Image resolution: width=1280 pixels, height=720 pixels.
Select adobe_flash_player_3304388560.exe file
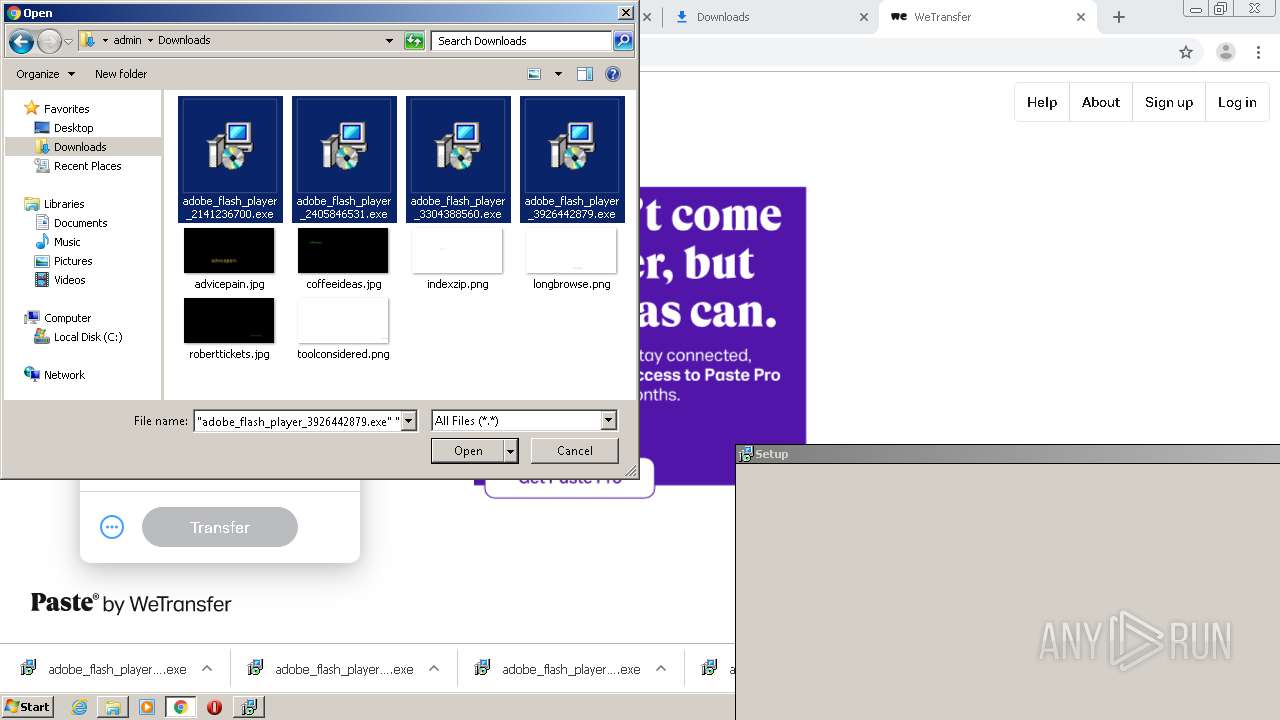[x=458, y=160]
